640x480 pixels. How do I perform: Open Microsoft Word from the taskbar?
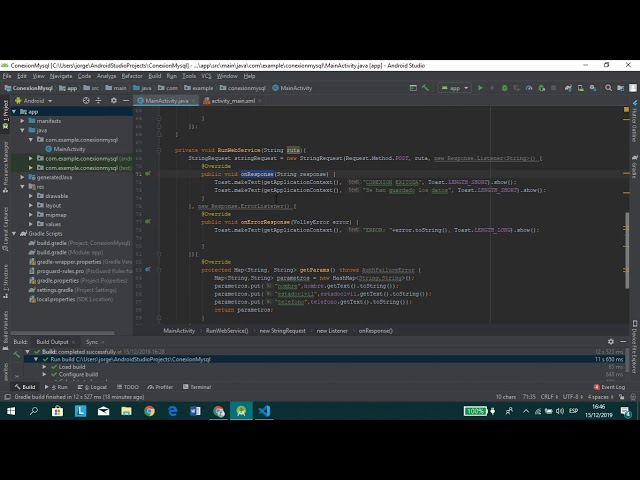pyautogui.click(x=196, y=411)
